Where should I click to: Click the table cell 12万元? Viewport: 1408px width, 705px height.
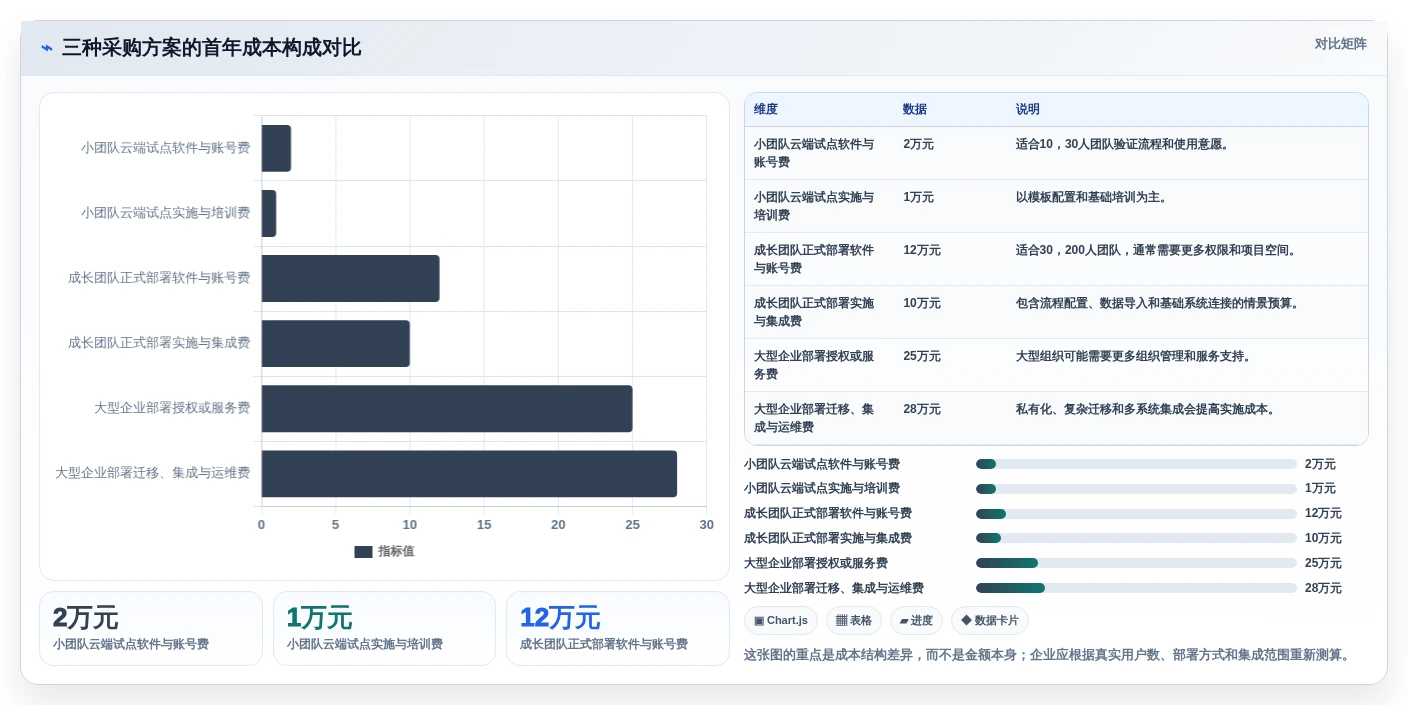922,250
